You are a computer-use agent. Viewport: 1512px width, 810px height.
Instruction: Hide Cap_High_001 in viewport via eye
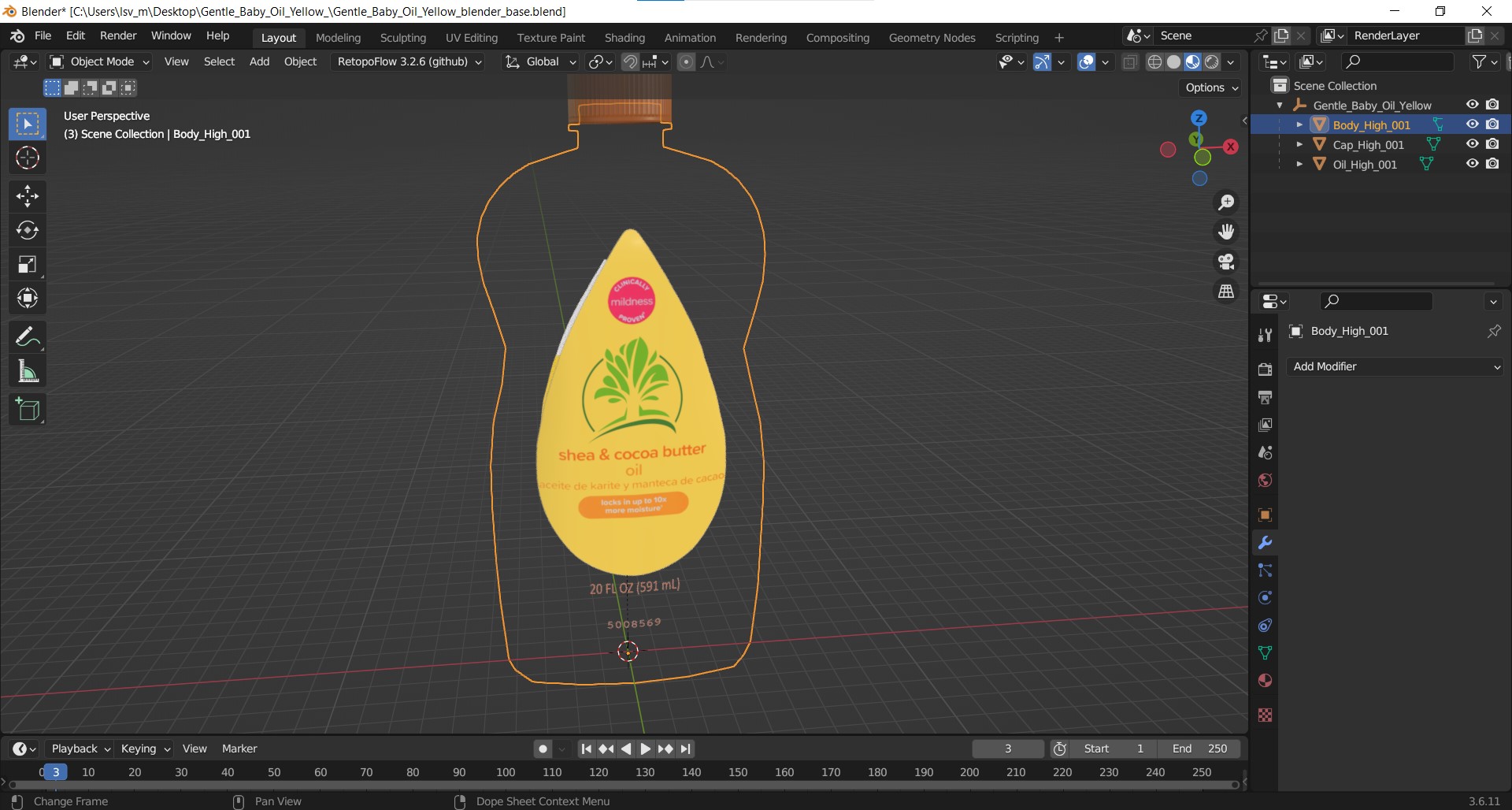click(1472, 144)
